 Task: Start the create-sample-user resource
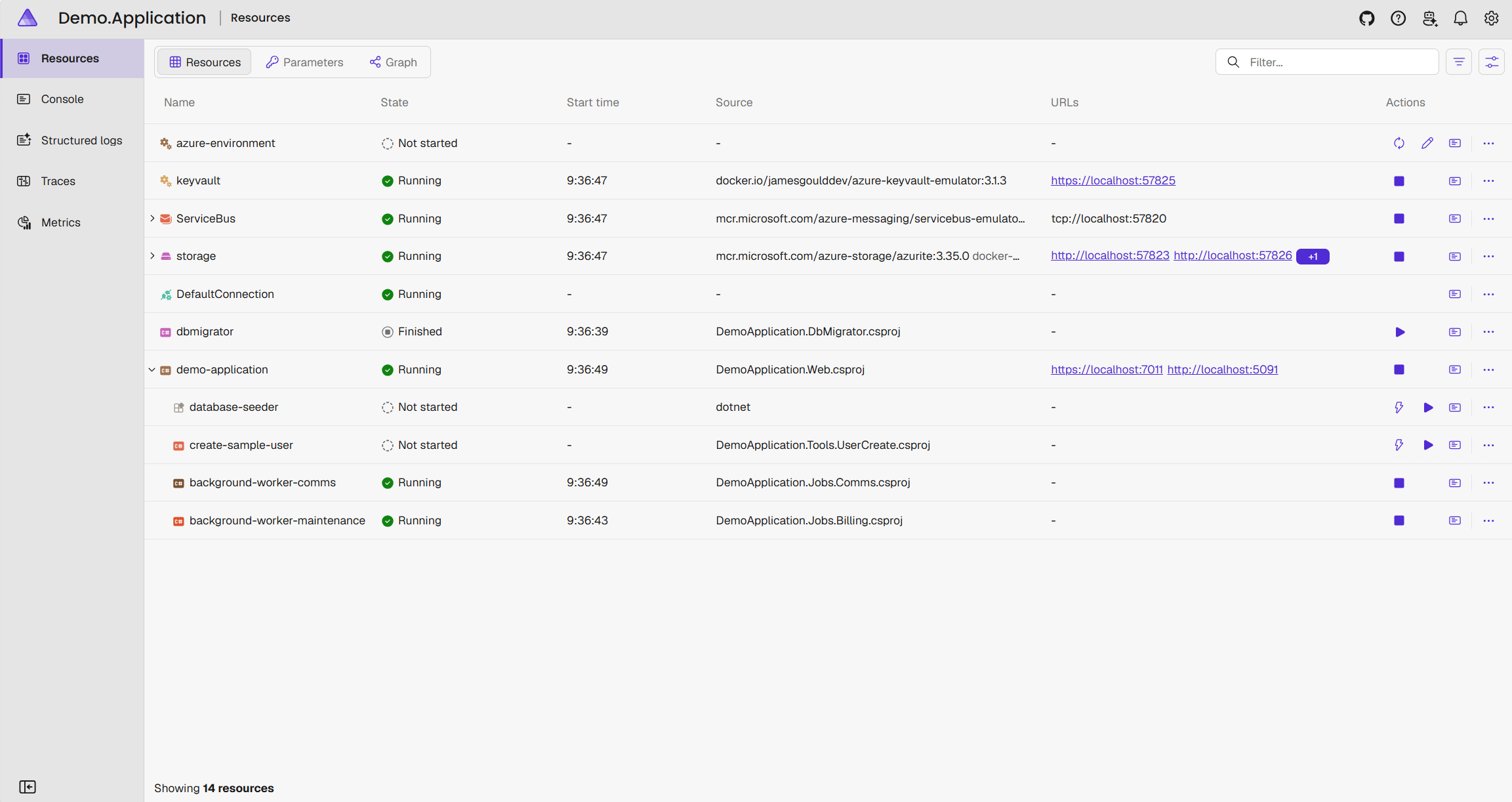pyautogui.click(x=1428, y=445)
